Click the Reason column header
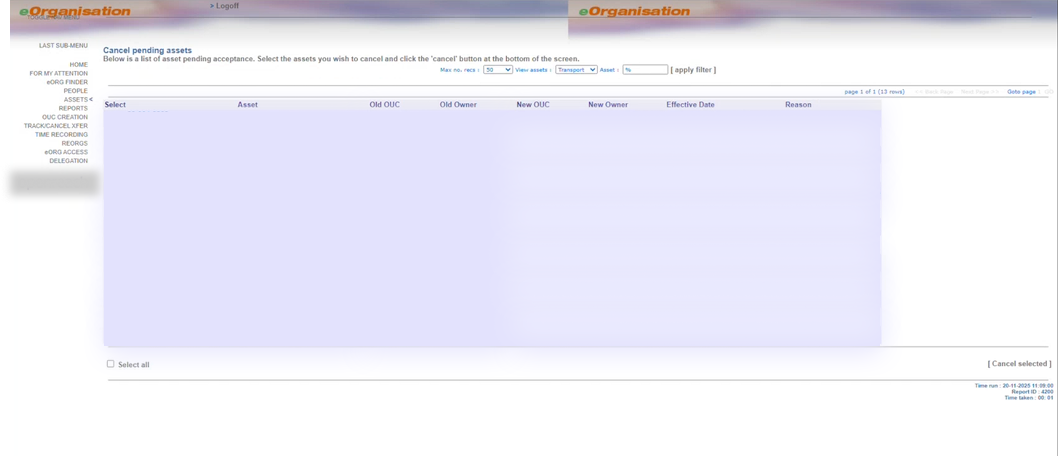This screenshot has height=457, width=1058. click(x=798, y=105)
